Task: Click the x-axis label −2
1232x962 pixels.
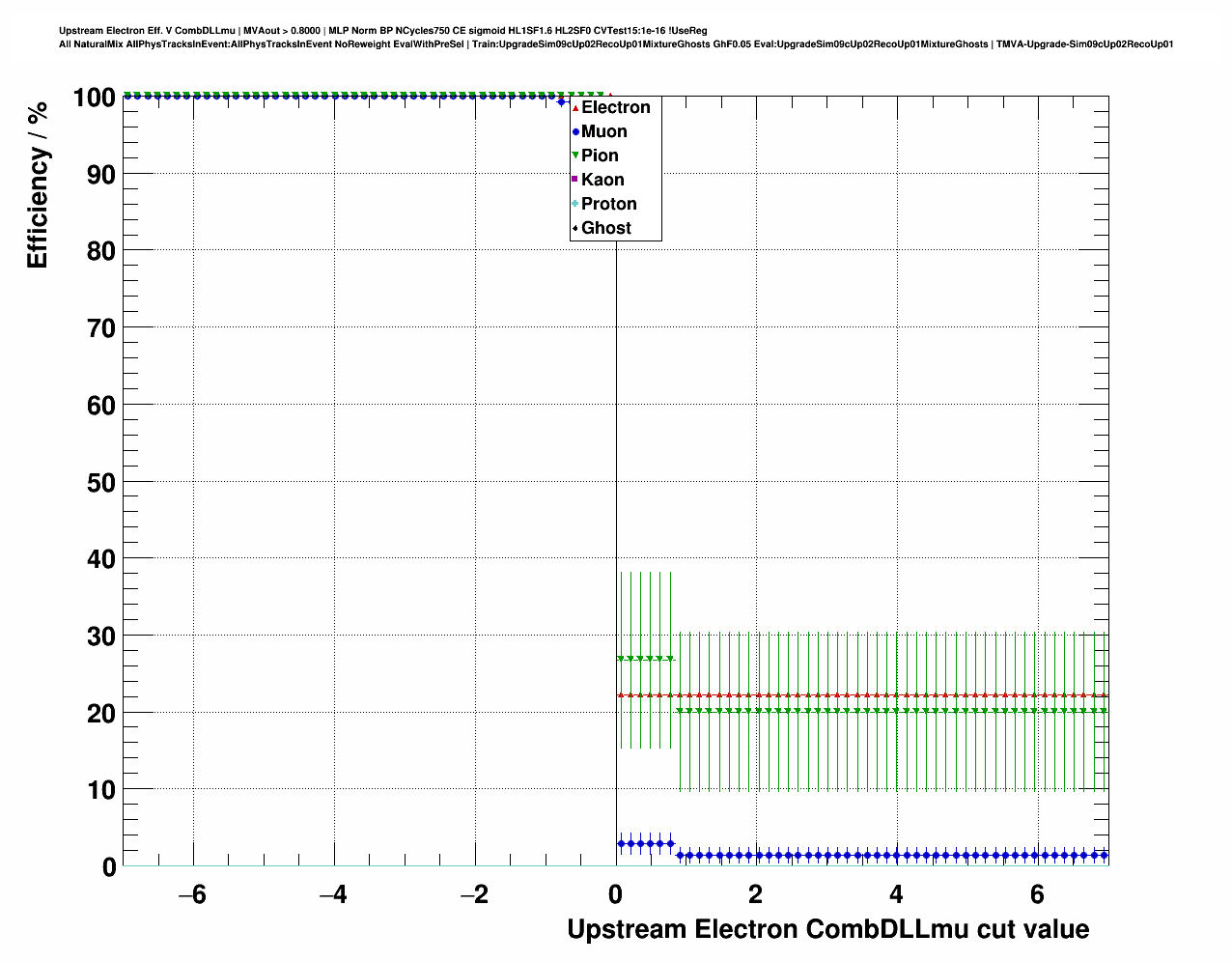Action: (x=474, y=894)
